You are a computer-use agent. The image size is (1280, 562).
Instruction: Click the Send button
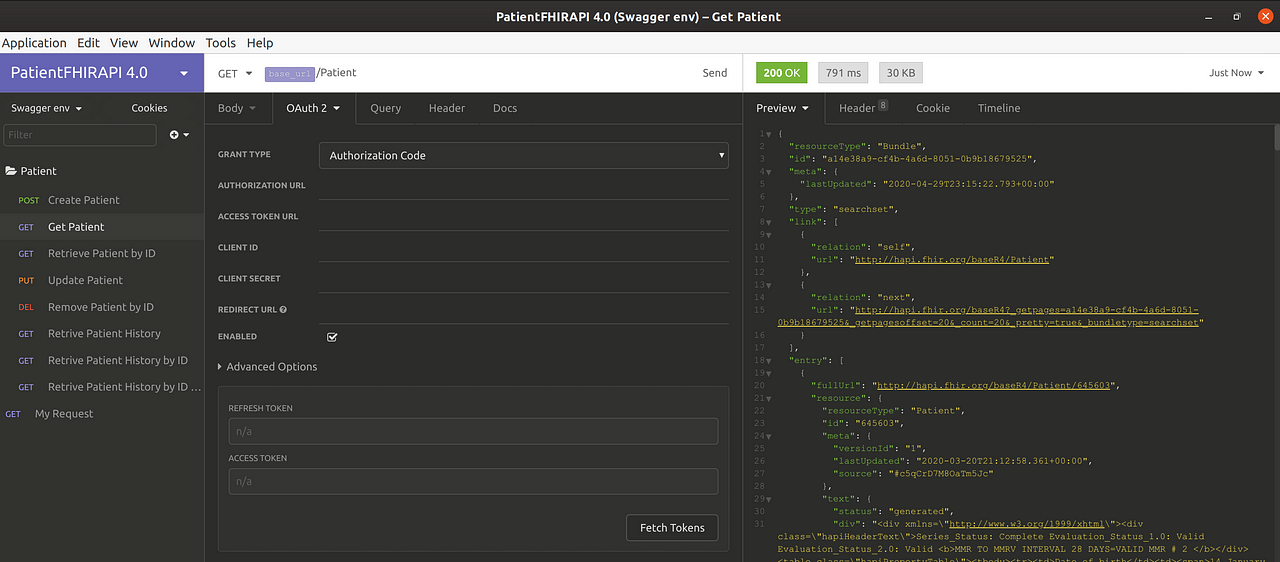pos(715,73)
